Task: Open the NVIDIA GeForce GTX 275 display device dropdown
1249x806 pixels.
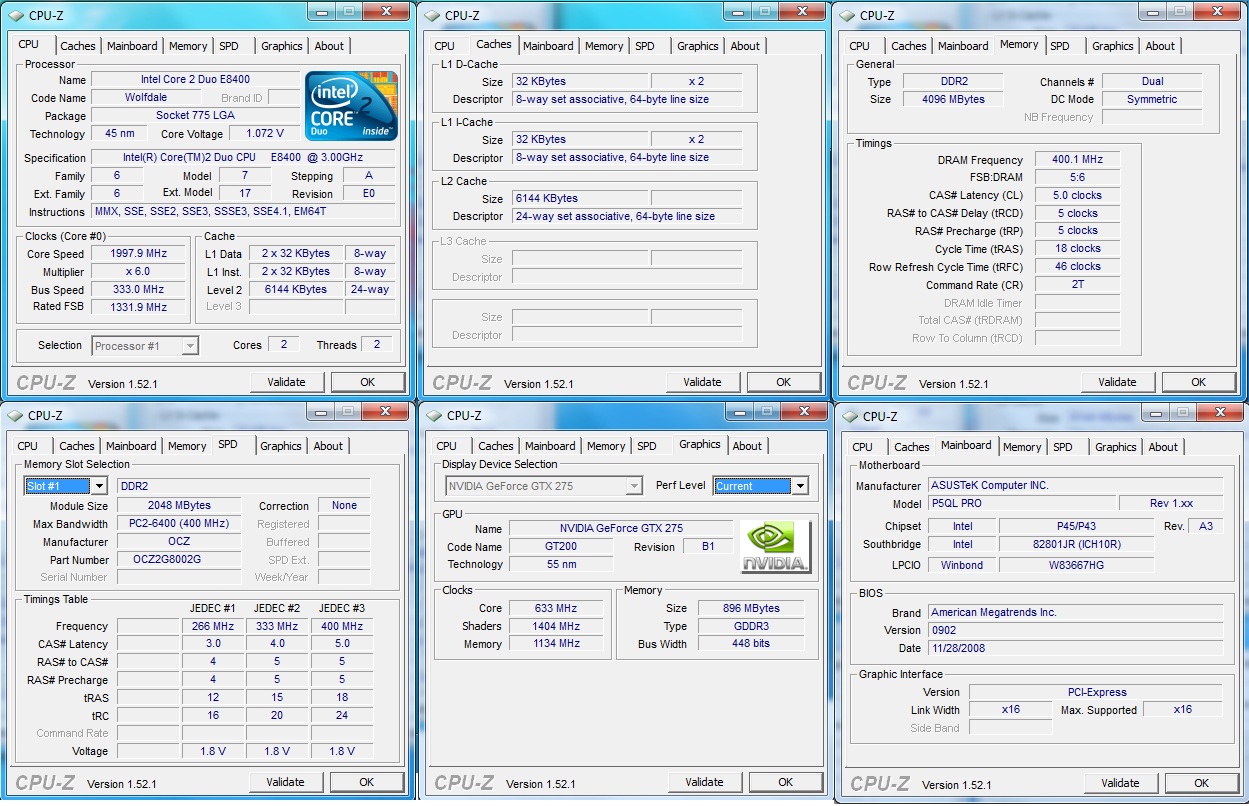Action: [x=634, y=486]
